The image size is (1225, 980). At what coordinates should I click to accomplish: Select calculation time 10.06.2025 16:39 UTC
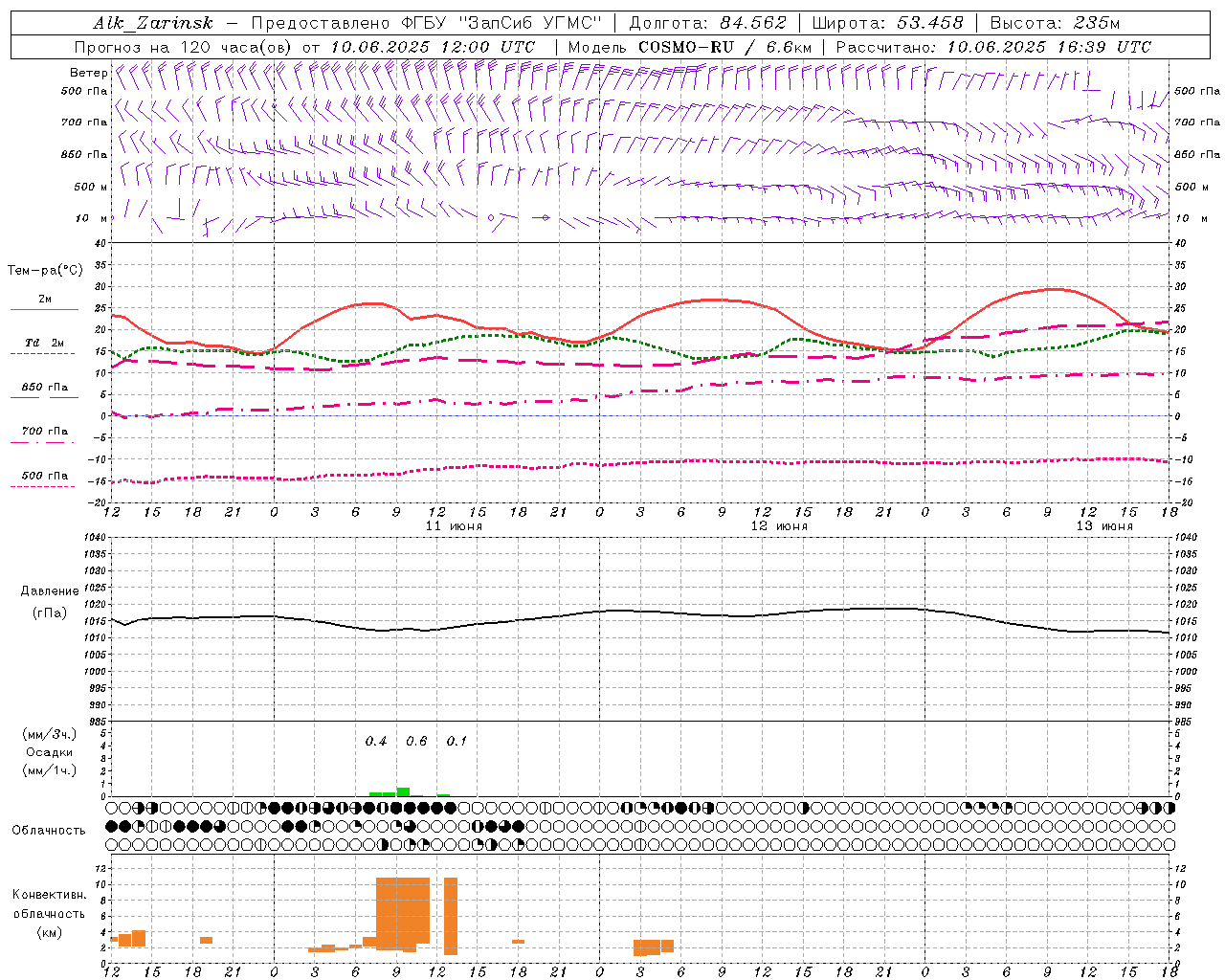coord(1049,47)
